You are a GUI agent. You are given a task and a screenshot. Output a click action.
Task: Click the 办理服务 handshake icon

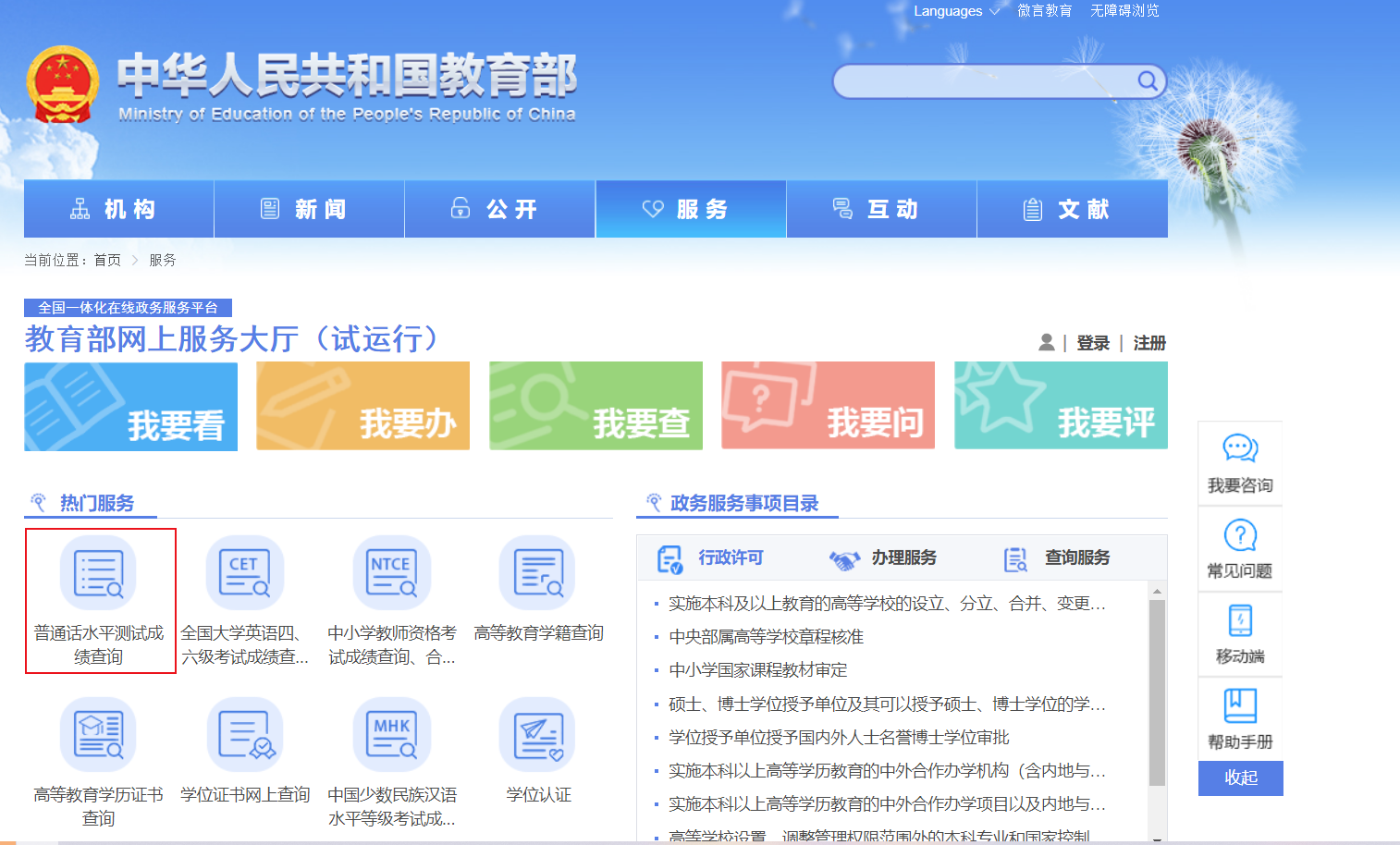844,559
